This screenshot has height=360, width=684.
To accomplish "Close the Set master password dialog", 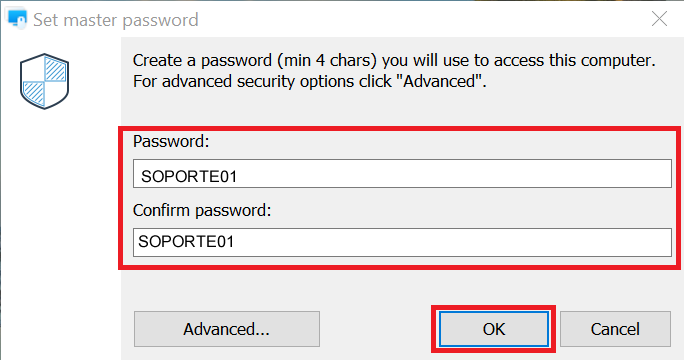I will (659, 19).
